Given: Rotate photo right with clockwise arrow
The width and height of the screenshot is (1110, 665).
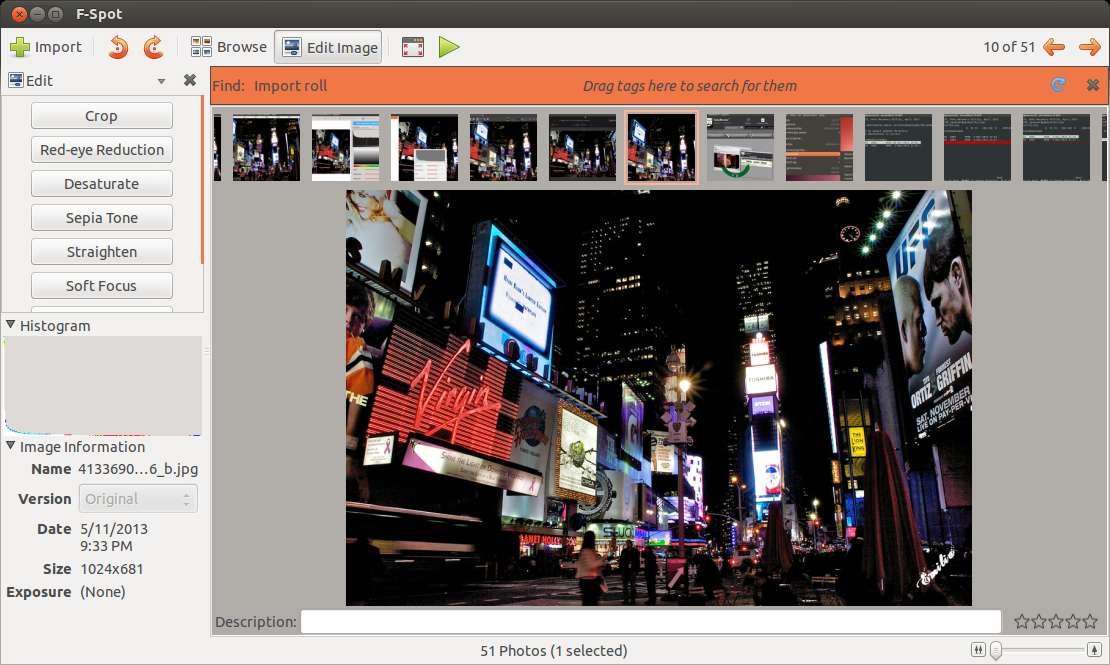Looking at the screenshot, I should (154, 47).
